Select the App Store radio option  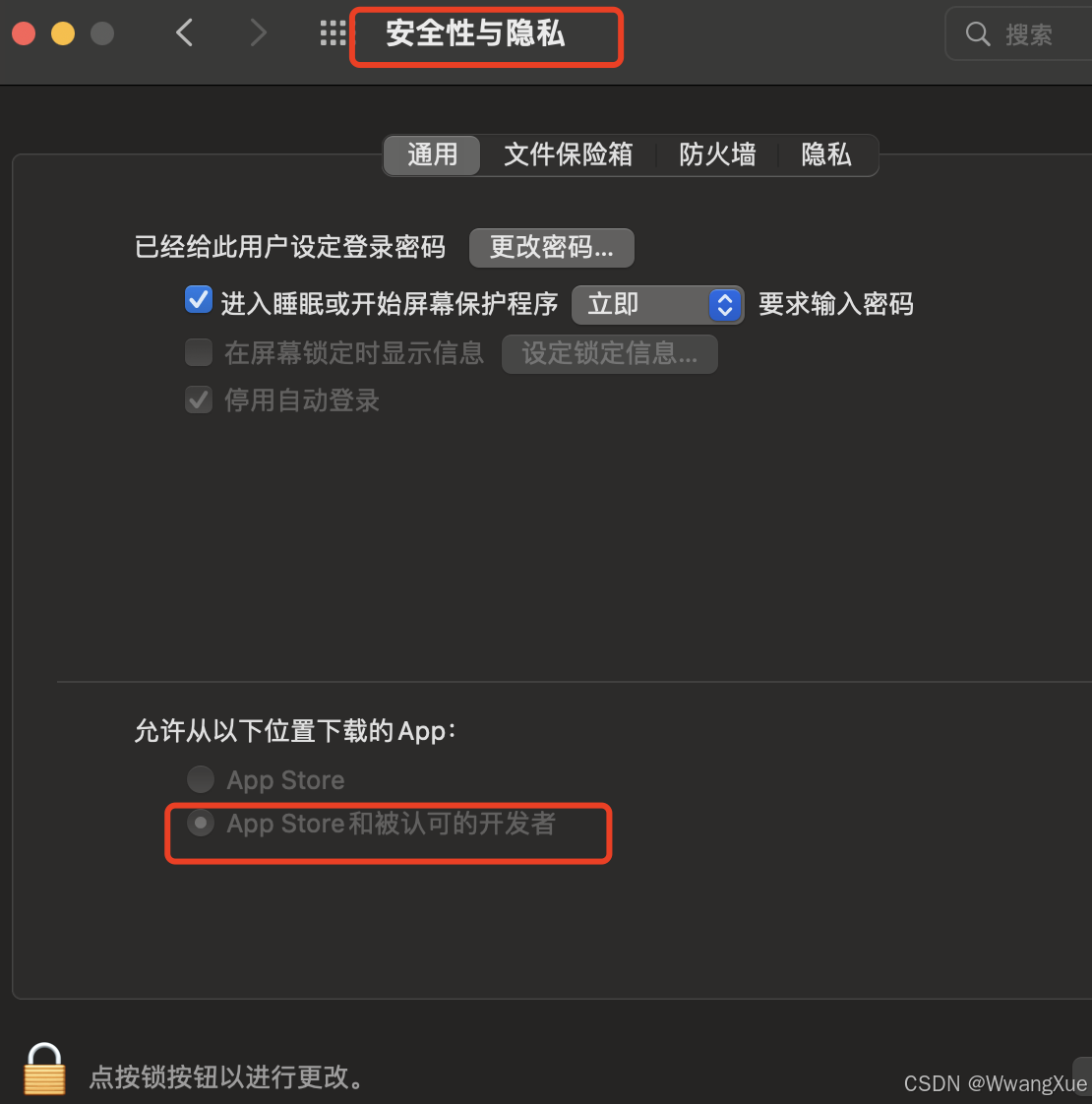click(x=201, y=779)
